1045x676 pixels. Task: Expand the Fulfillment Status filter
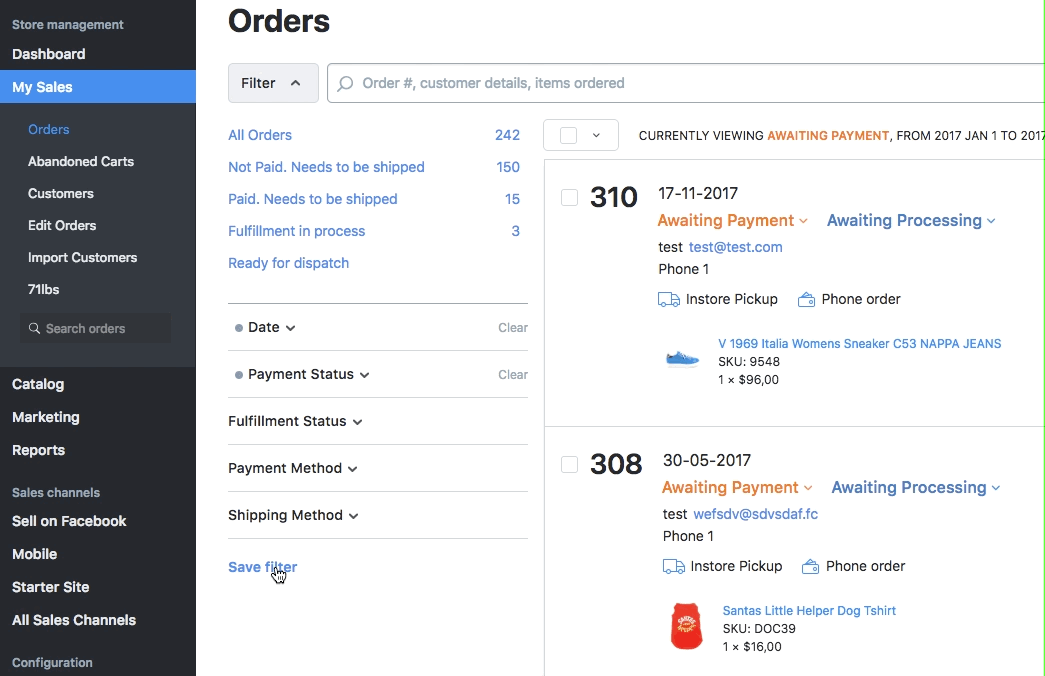[x=295, y=421]
